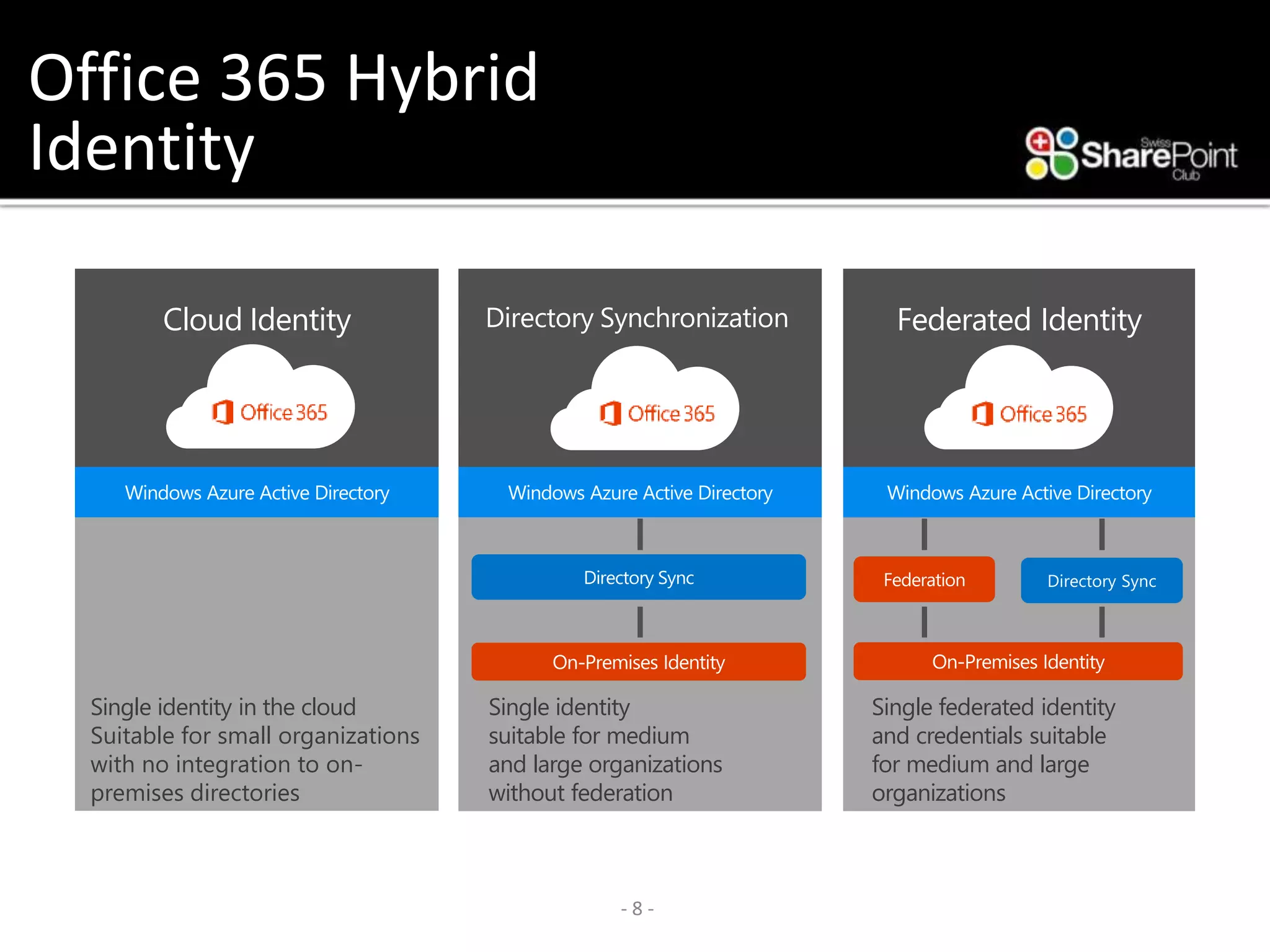Click the text 'for medium and large'
1270x952 pixels.
click(980, 765)
